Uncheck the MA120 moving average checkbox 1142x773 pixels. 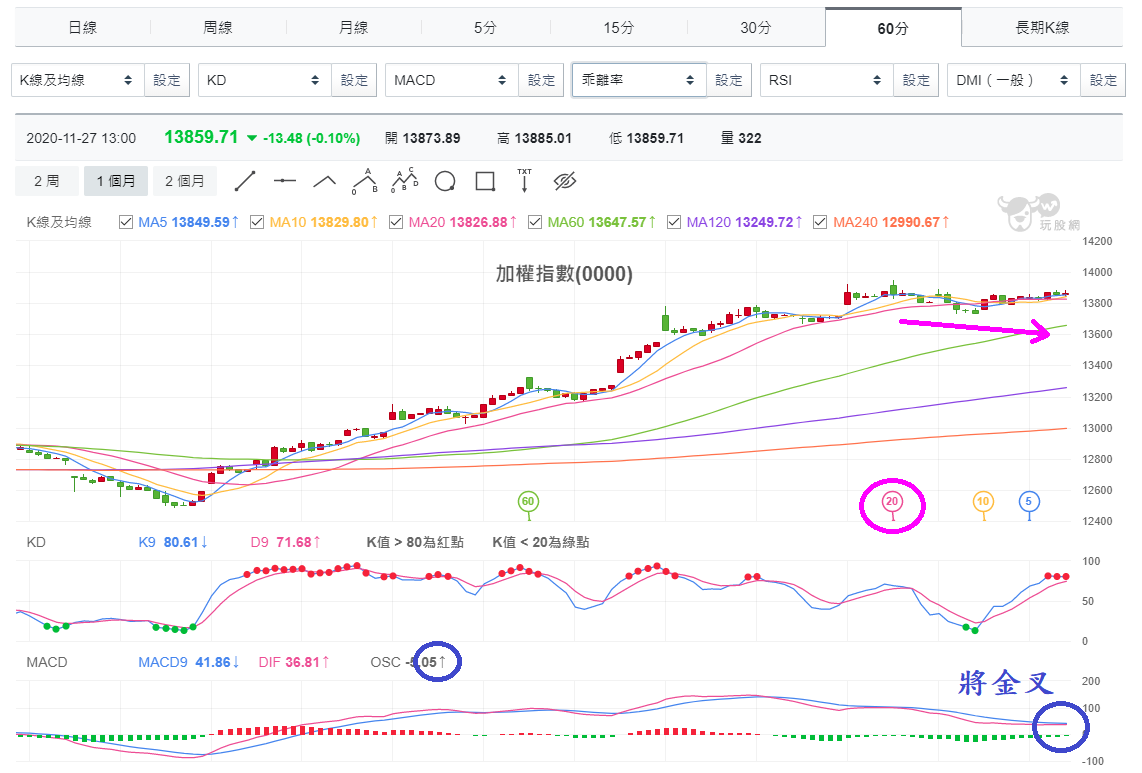click(x=674, y=222)
